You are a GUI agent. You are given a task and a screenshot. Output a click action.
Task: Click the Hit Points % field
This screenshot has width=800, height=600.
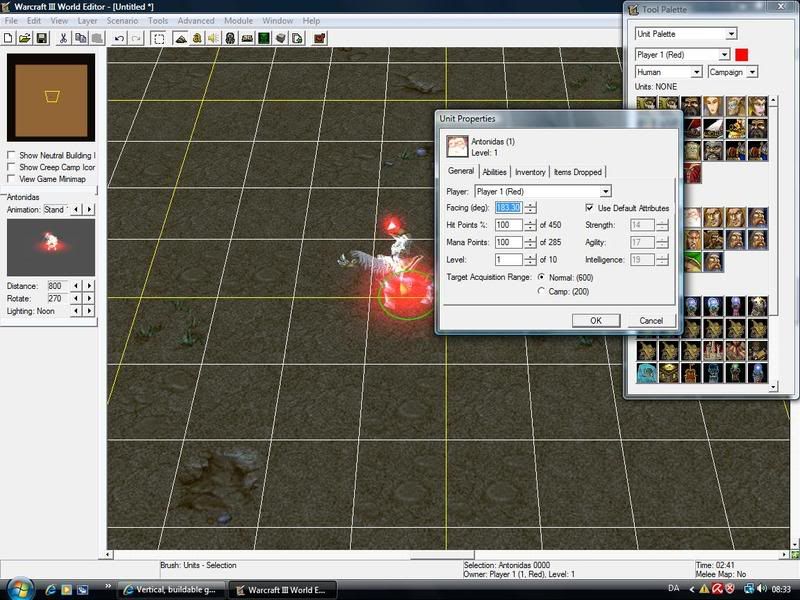coord(509,225)
